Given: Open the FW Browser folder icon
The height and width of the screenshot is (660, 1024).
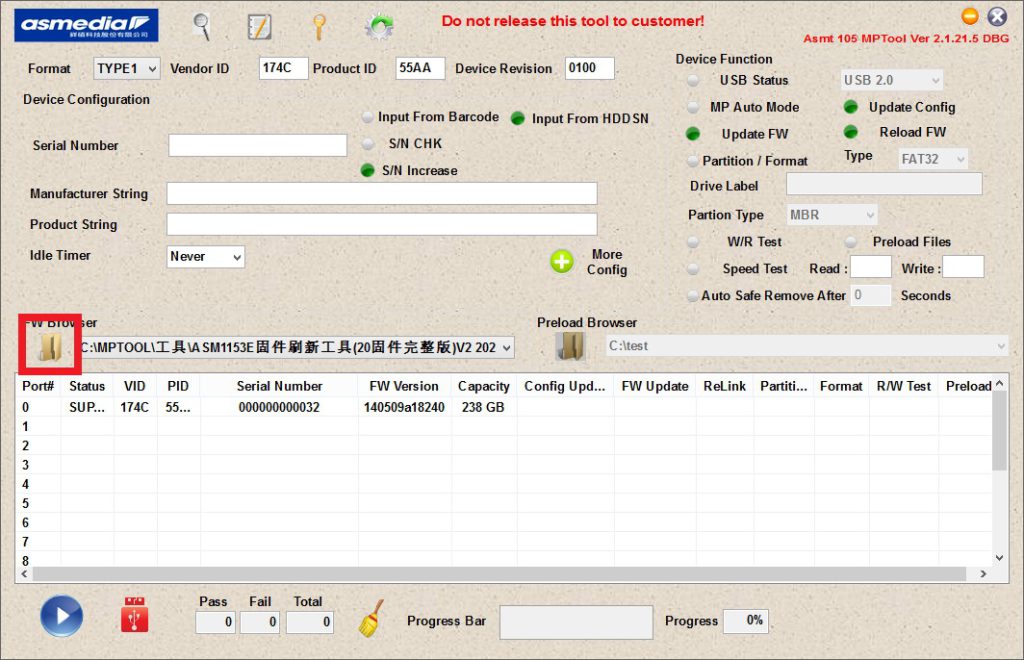Looking at the screenshot, I should (49, 347).
